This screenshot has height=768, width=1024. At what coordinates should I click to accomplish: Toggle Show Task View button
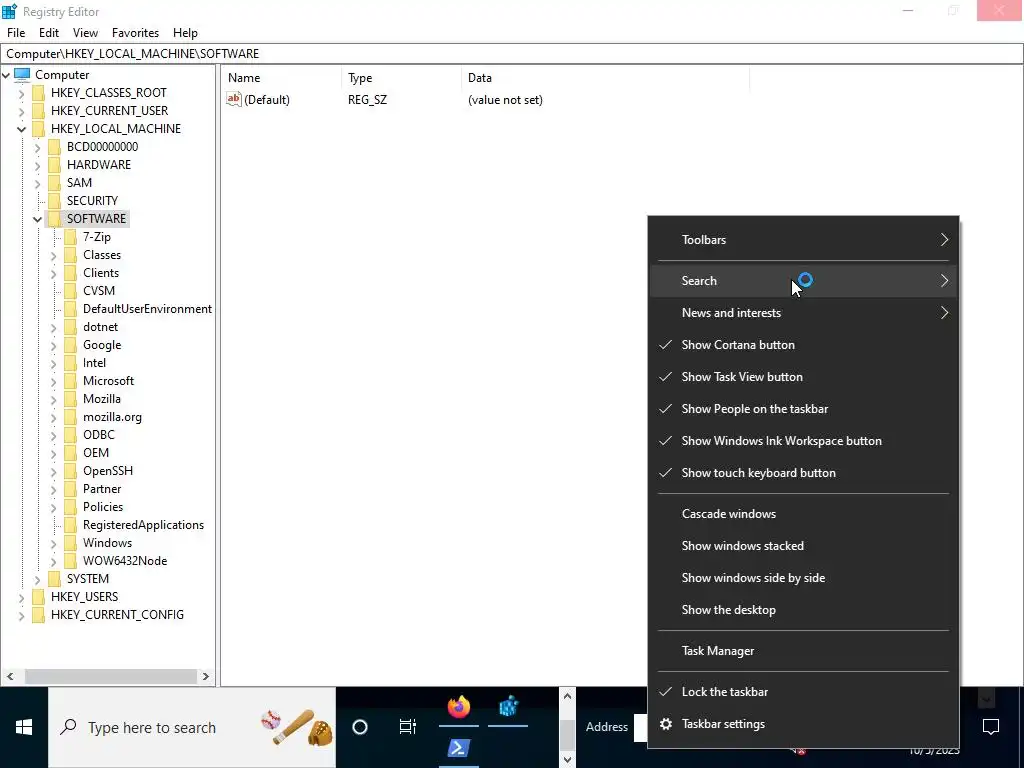[803, 377]
